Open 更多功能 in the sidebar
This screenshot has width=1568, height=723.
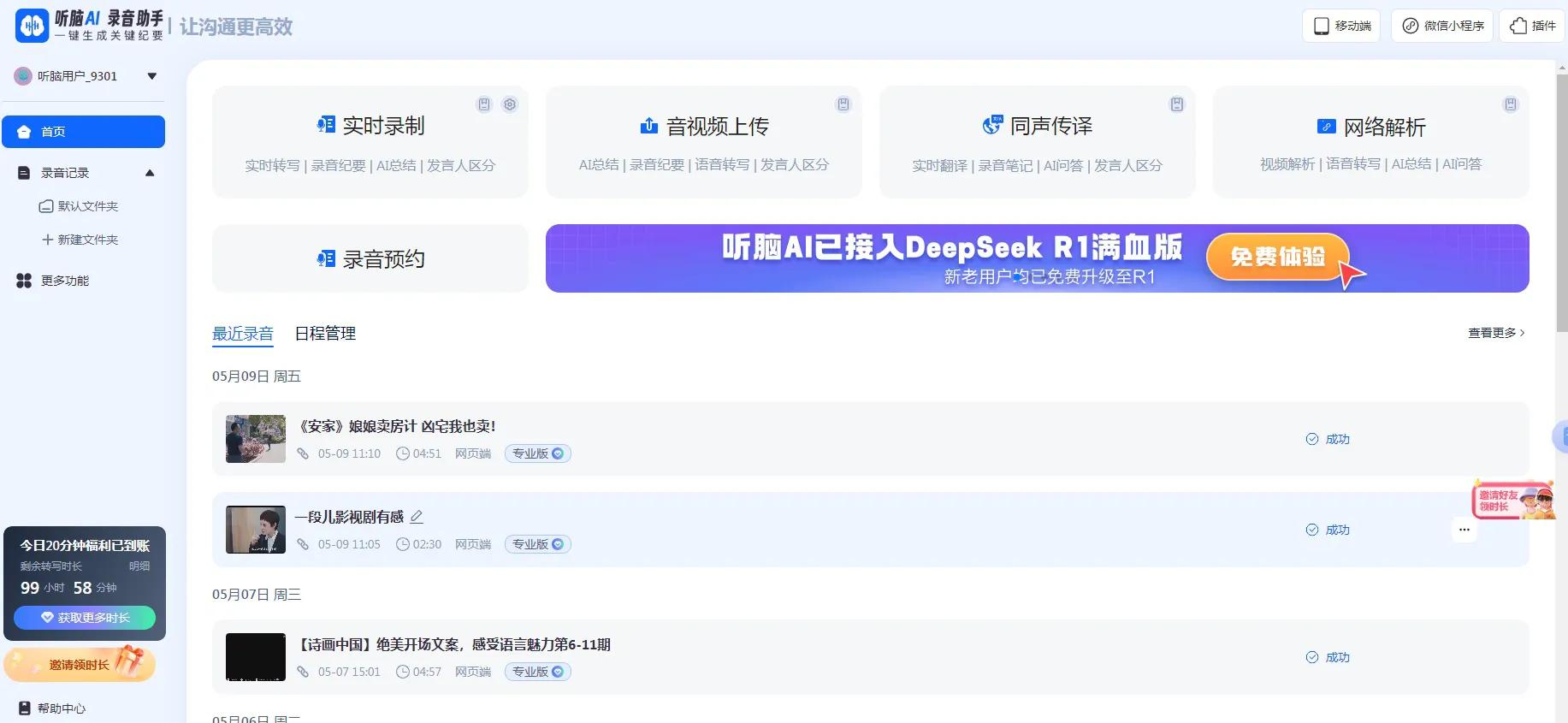coord(64,281)
